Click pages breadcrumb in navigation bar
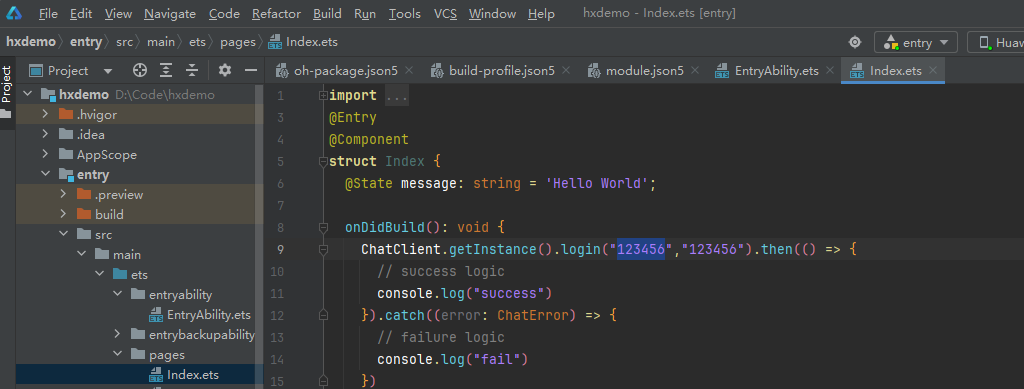 237,42
